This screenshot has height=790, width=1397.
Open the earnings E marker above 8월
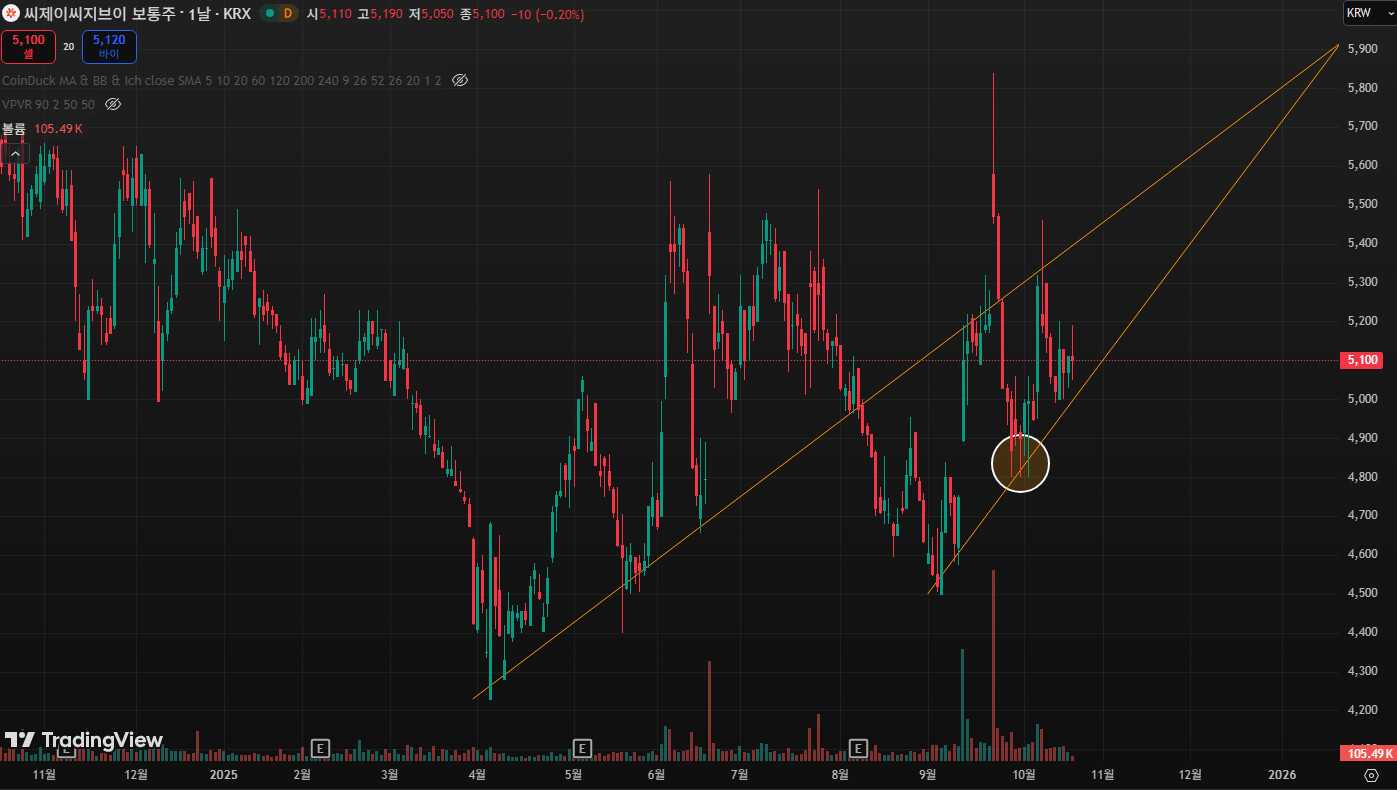(x=858, y=748)
